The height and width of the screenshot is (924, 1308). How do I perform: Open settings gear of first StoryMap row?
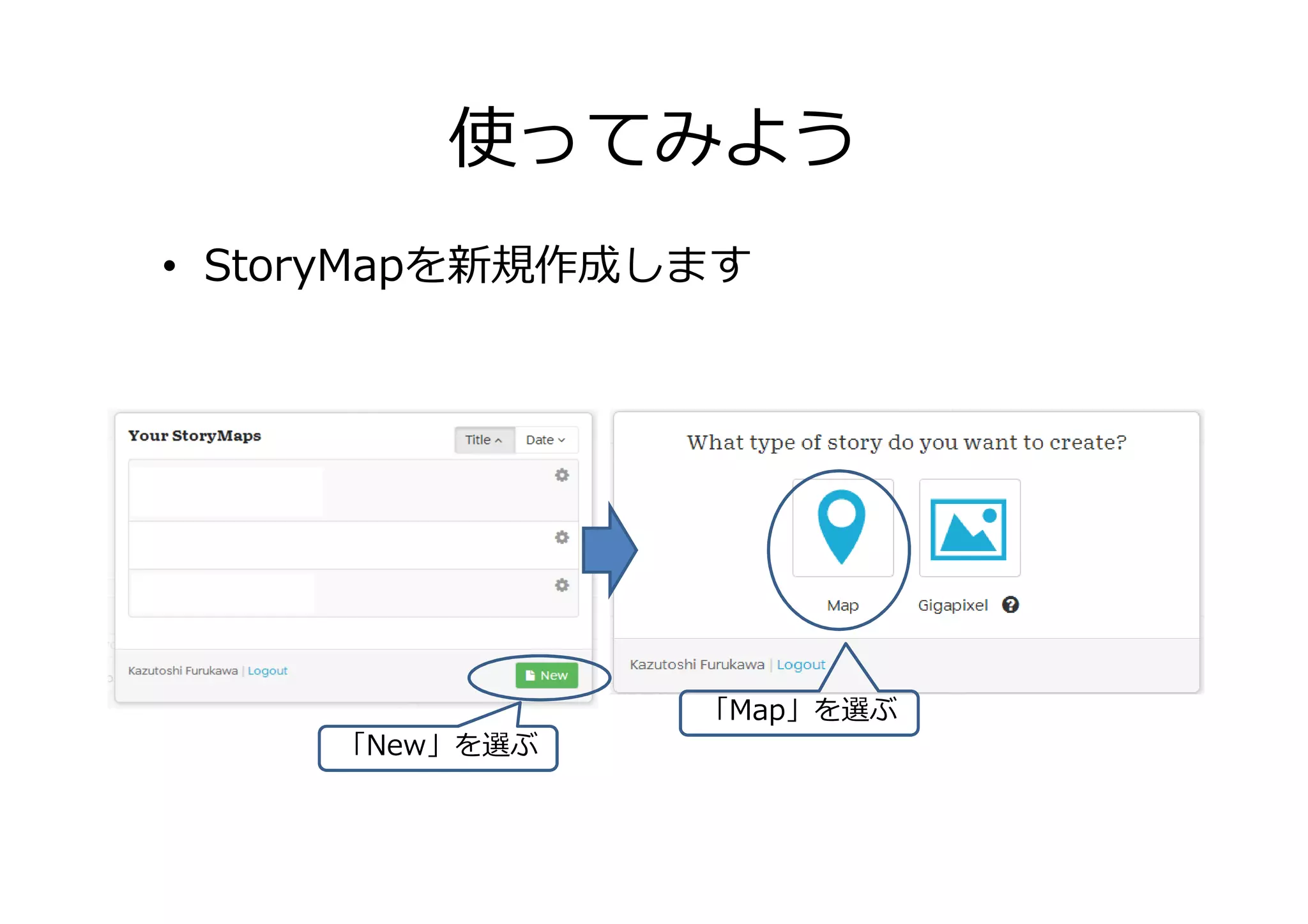tap(561, 475)
